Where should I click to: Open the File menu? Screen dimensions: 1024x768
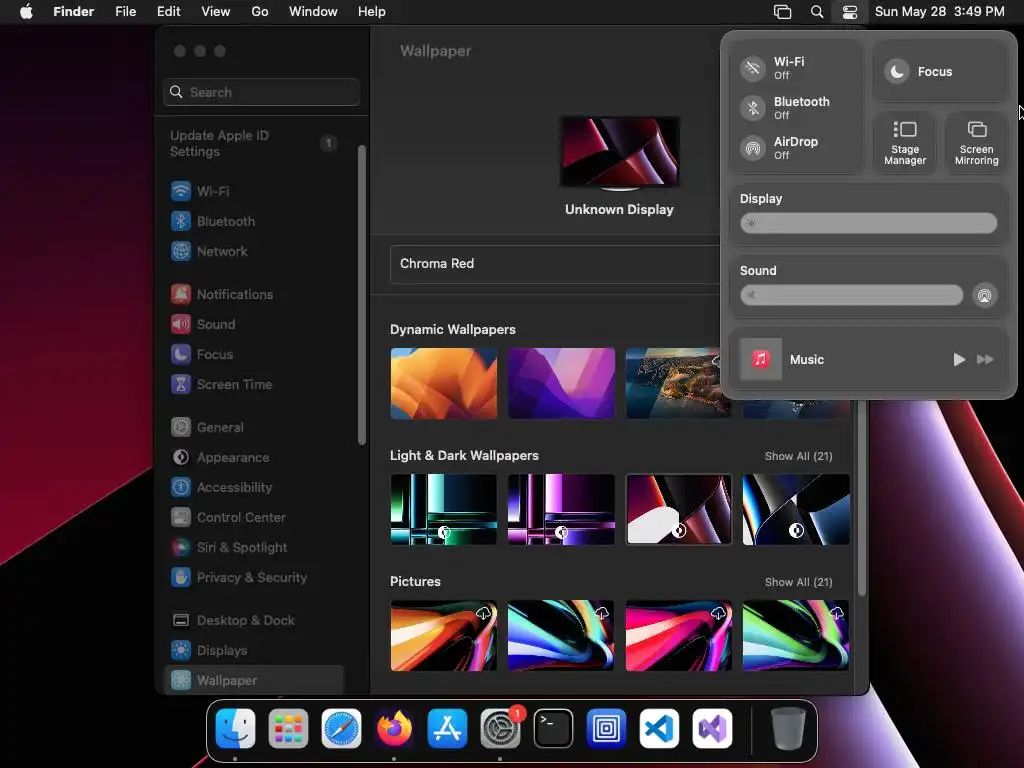[x=125, y=12]
